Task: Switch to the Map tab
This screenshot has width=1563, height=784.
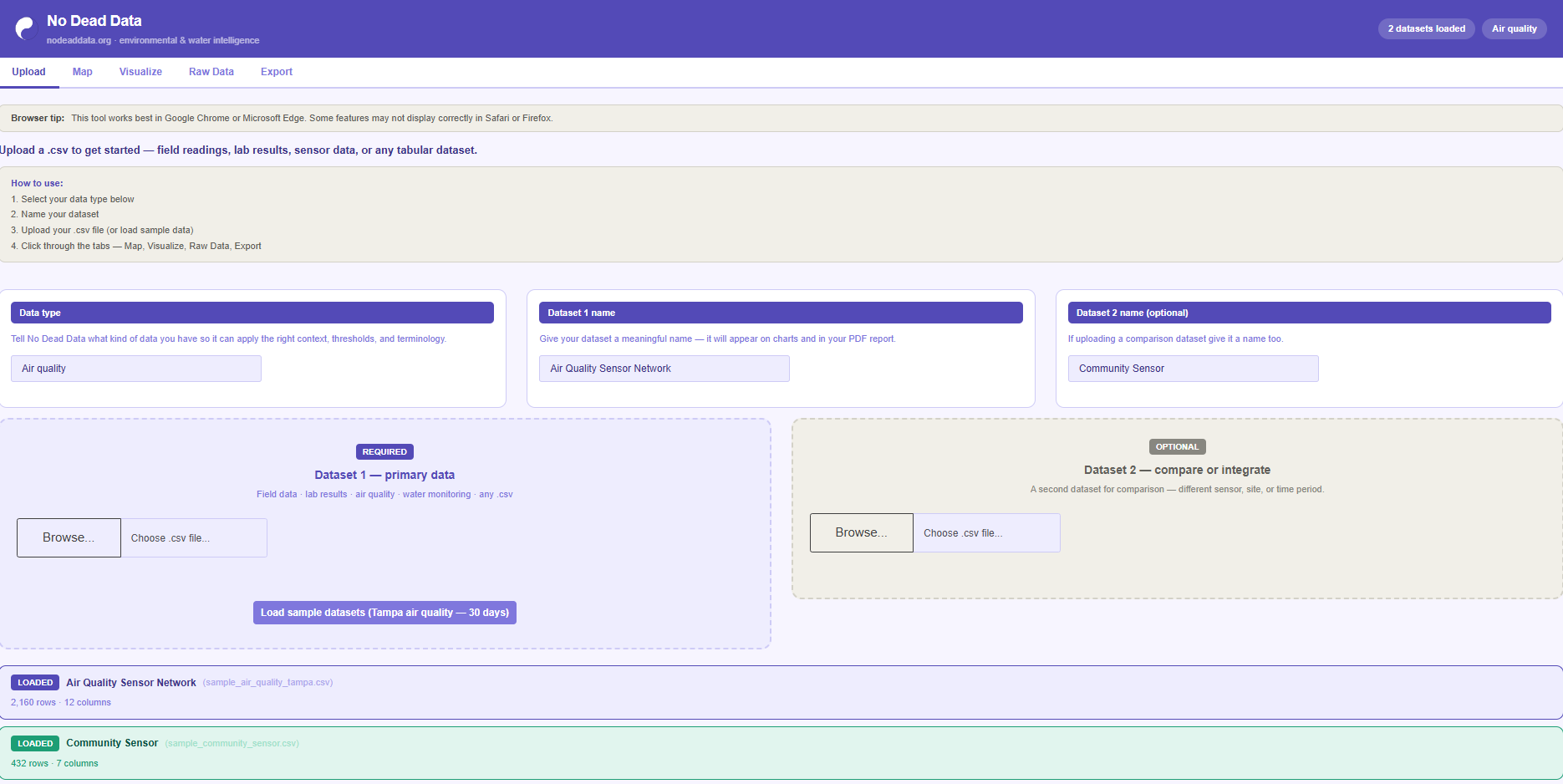Action: point(82,72)
